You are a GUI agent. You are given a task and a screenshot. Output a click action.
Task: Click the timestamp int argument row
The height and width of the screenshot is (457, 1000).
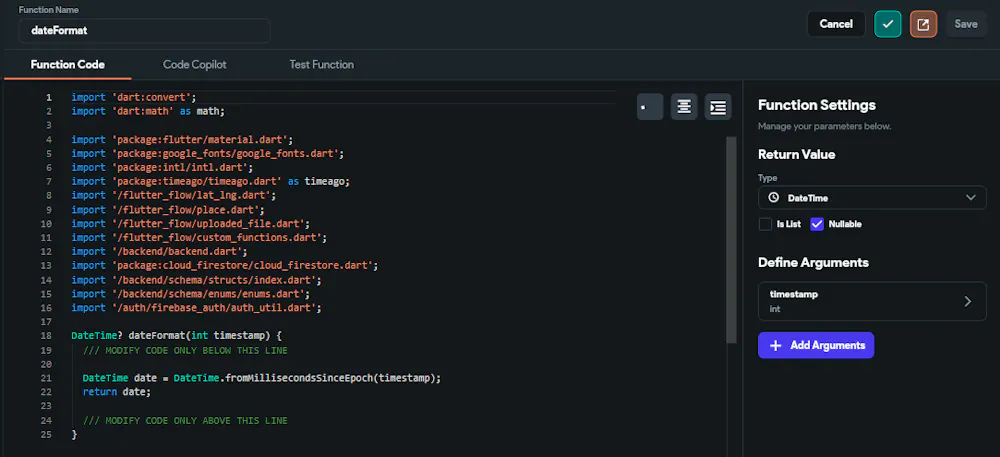[872, 301]
